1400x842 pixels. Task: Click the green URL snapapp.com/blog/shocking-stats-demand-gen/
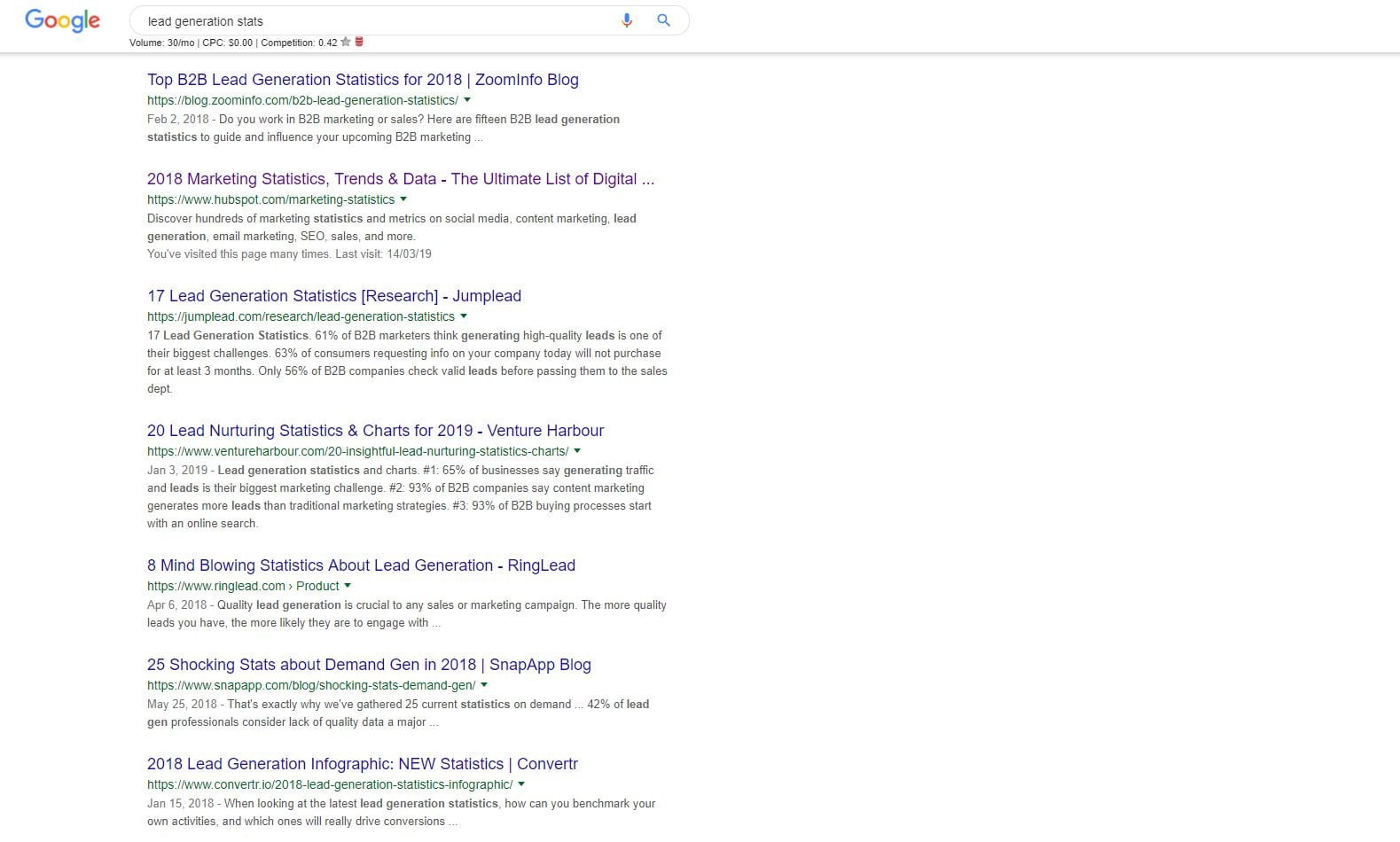tap(311, 685)
